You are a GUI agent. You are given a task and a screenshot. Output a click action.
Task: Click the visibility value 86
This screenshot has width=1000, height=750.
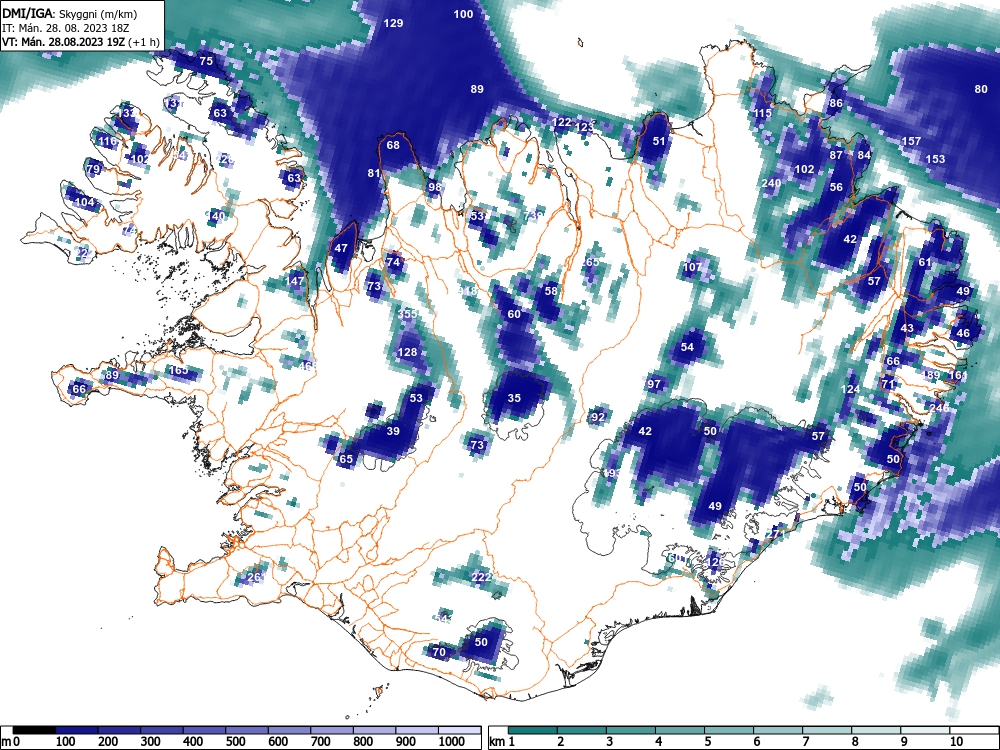[x=835, y=103]
